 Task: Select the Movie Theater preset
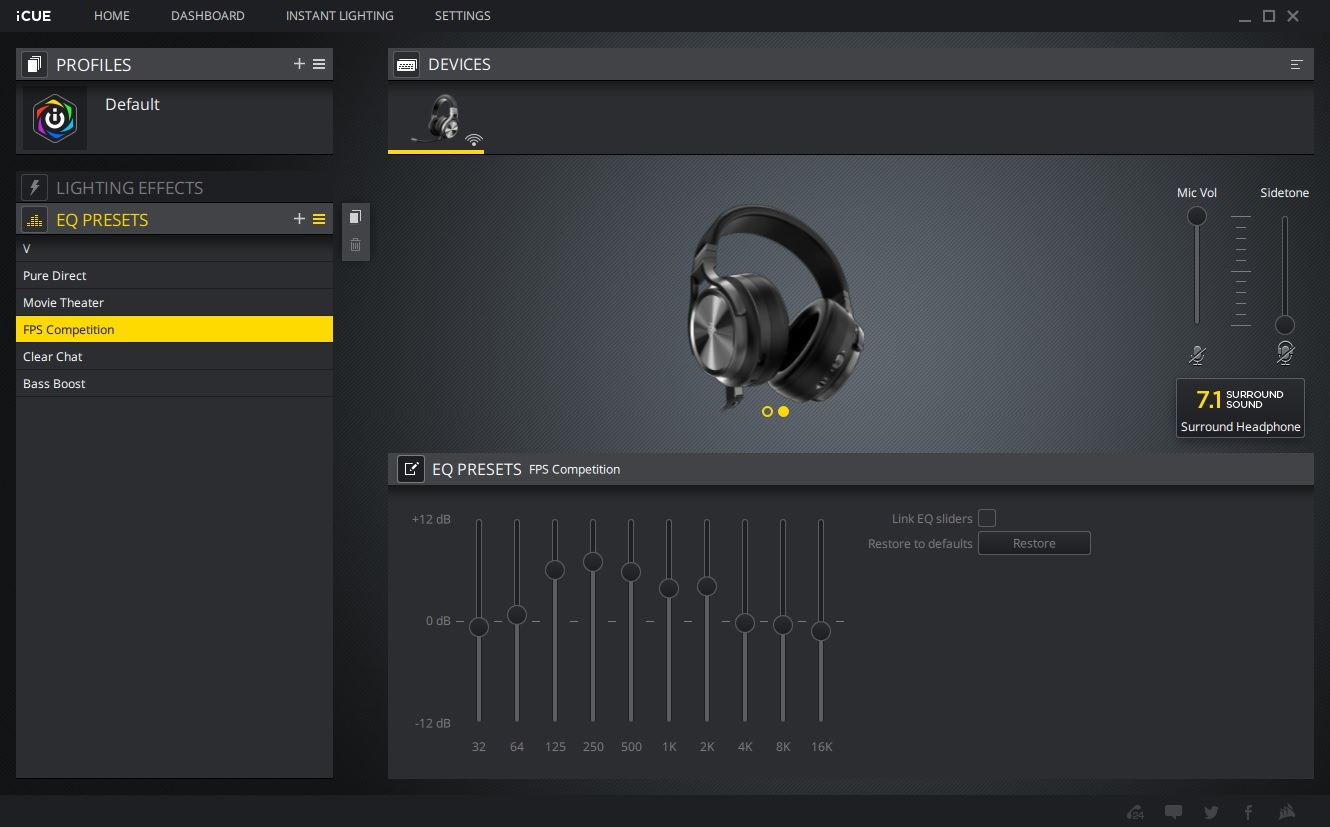click(175, 302)
